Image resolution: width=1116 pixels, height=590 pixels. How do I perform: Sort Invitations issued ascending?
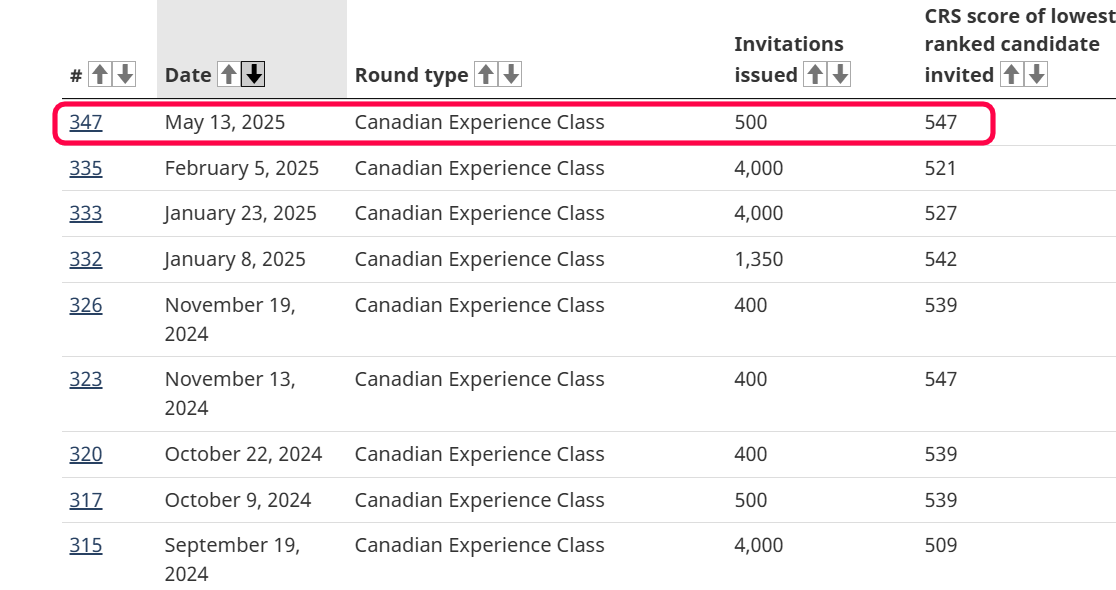[x=815, y=74]
